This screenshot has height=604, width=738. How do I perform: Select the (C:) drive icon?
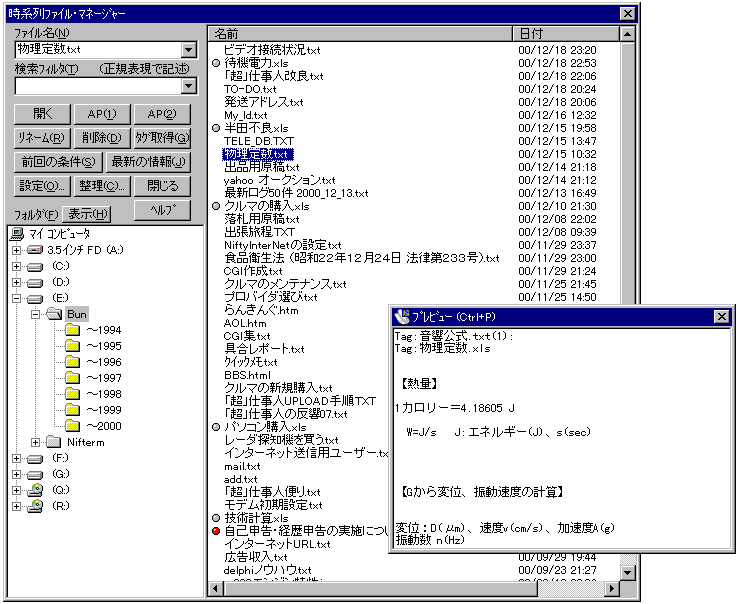(35, 267)
